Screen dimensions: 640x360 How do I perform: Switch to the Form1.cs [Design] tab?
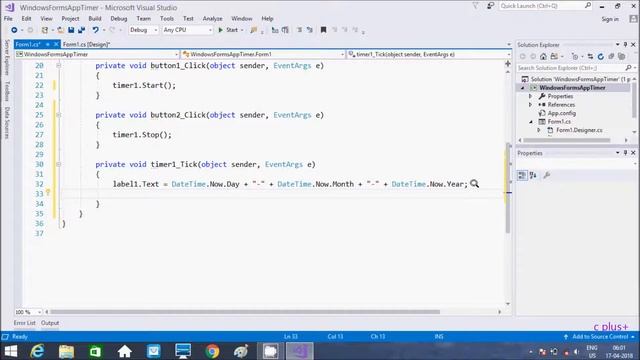pyautogui.click(x=87, y=44)
